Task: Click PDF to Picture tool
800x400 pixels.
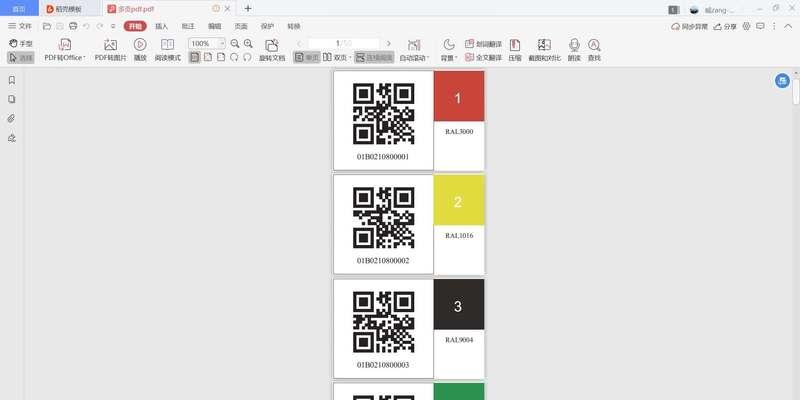Action: coord(110,51)
